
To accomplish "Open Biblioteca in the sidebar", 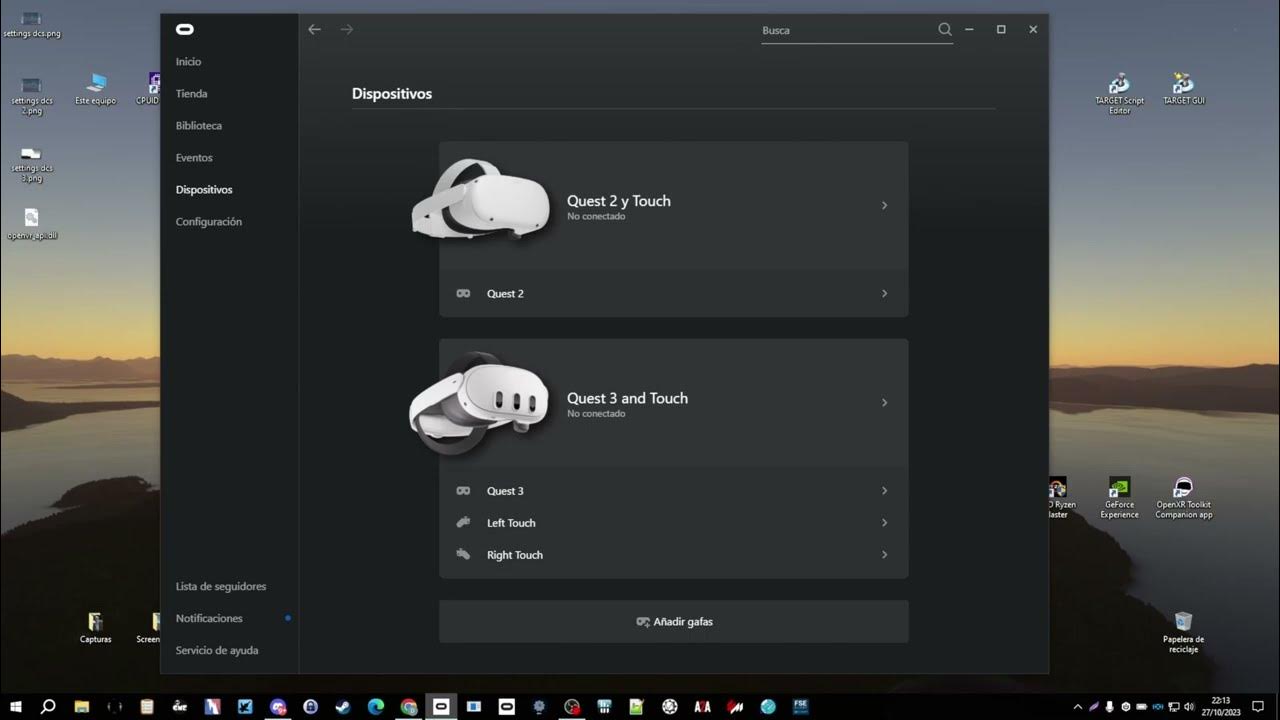I will pyautogui.click(x=199, y=126).
